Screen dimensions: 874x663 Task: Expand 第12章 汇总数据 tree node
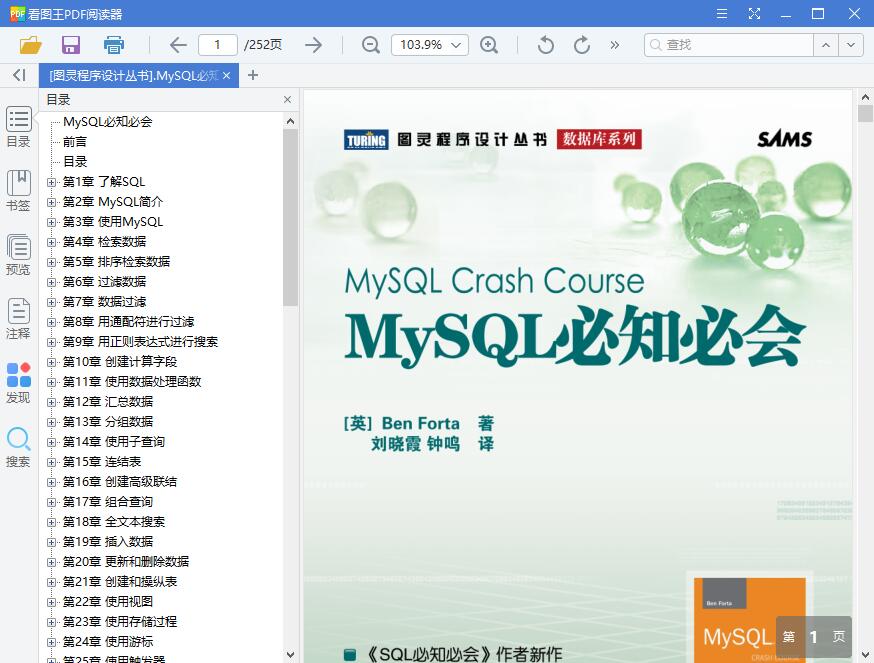[x=51, y=402]
